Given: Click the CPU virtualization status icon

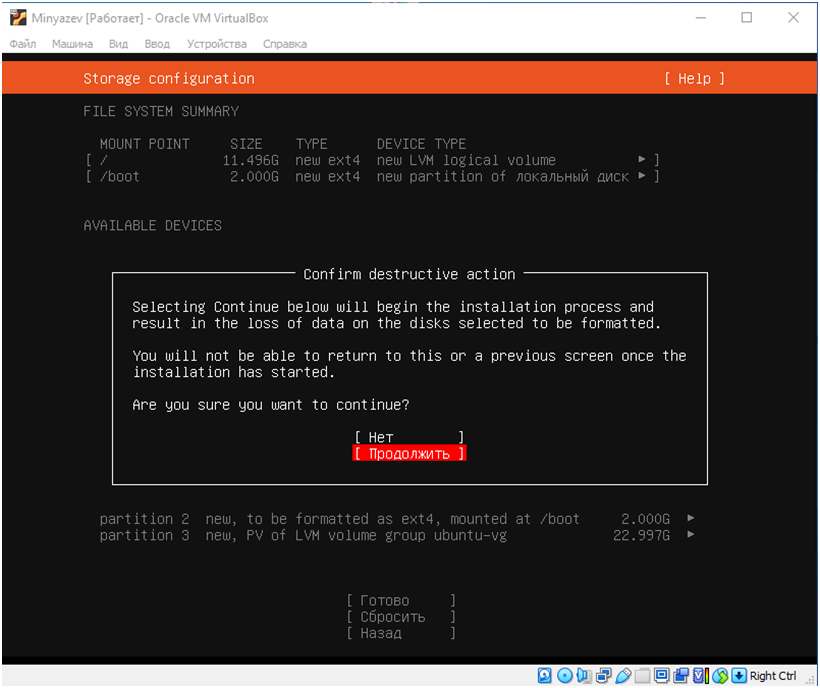Looking at the screenshot, I should [701, 675].
